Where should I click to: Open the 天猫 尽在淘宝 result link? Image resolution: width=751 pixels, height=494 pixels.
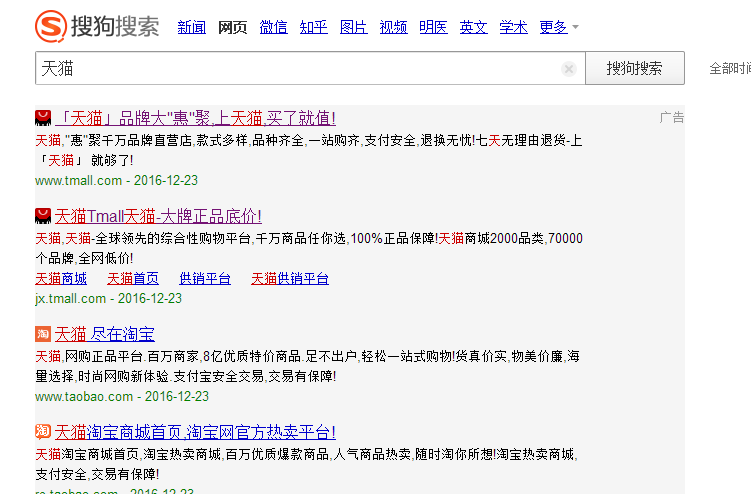point(104,334)
